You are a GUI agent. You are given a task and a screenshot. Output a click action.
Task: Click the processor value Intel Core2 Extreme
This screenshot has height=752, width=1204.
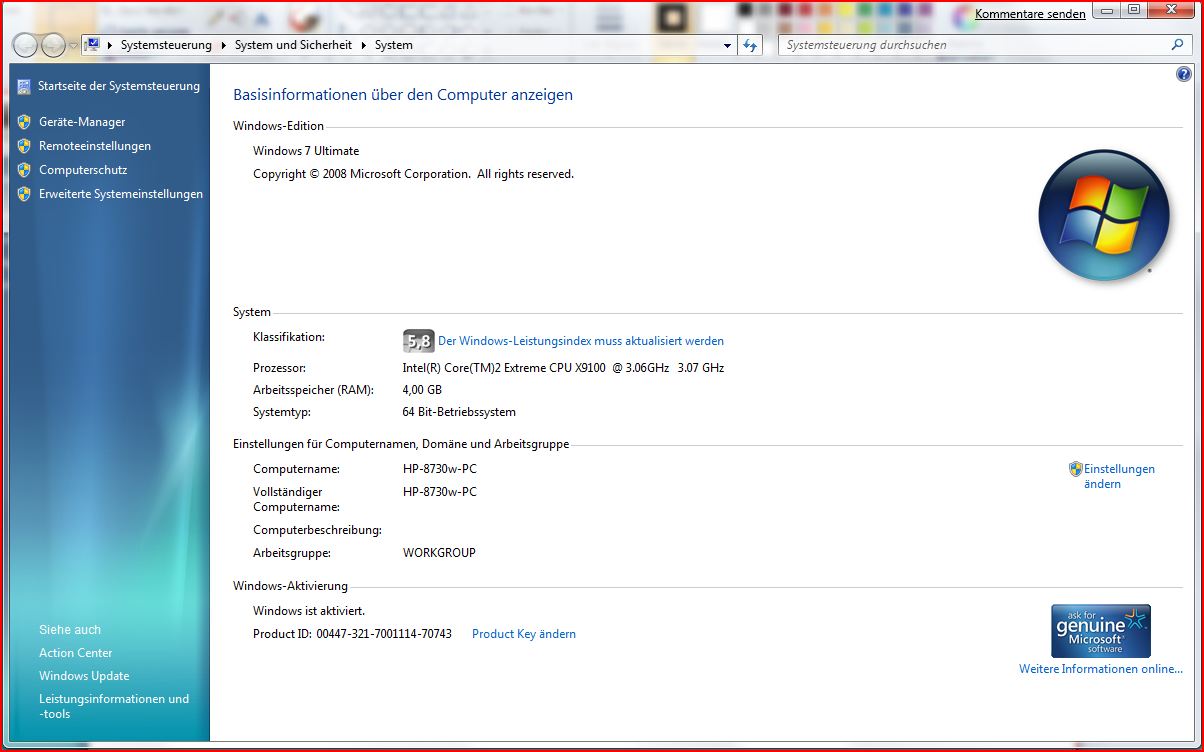563,368
